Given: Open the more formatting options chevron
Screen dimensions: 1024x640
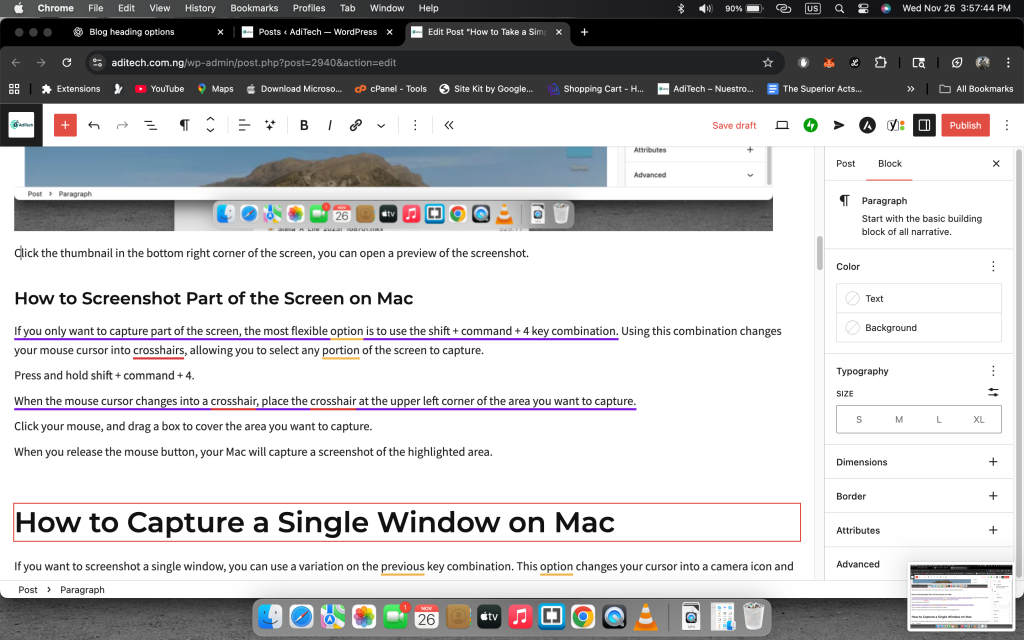Looking at the screenshot, I should [x=381, y=125].
